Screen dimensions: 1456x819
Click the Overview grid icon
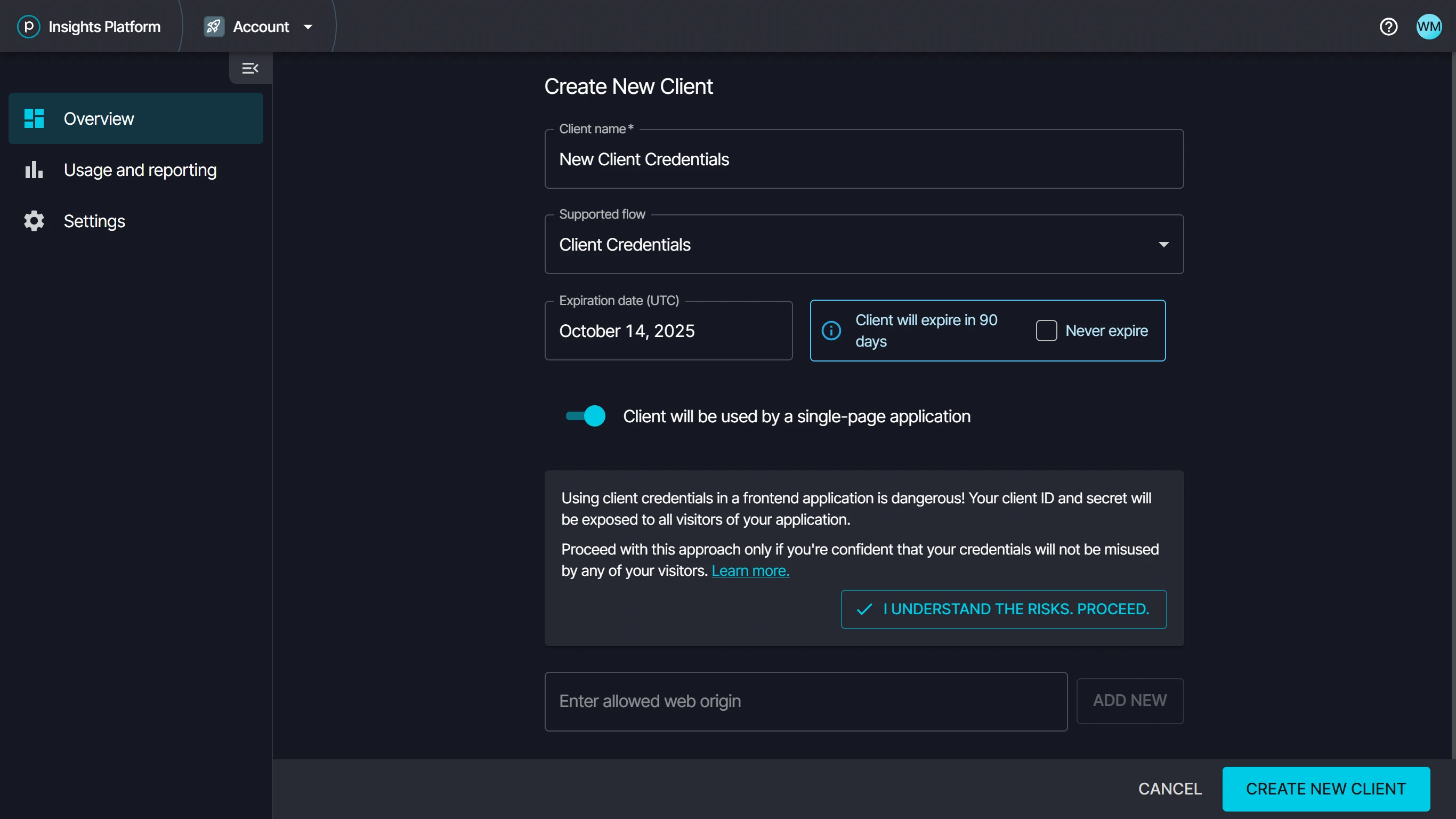[34, 118]
